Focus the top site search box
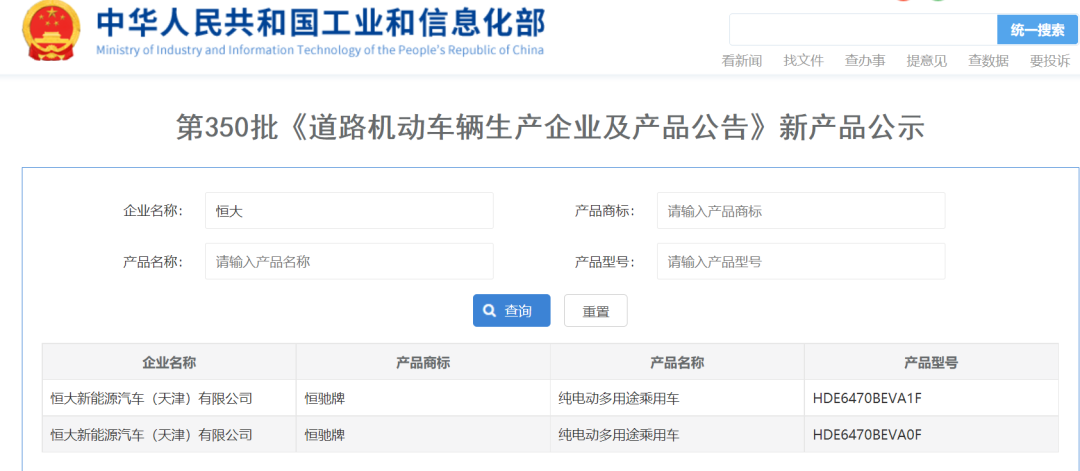Image resolution: width=1080 pixels, height=471 pixels. (863, 30)
